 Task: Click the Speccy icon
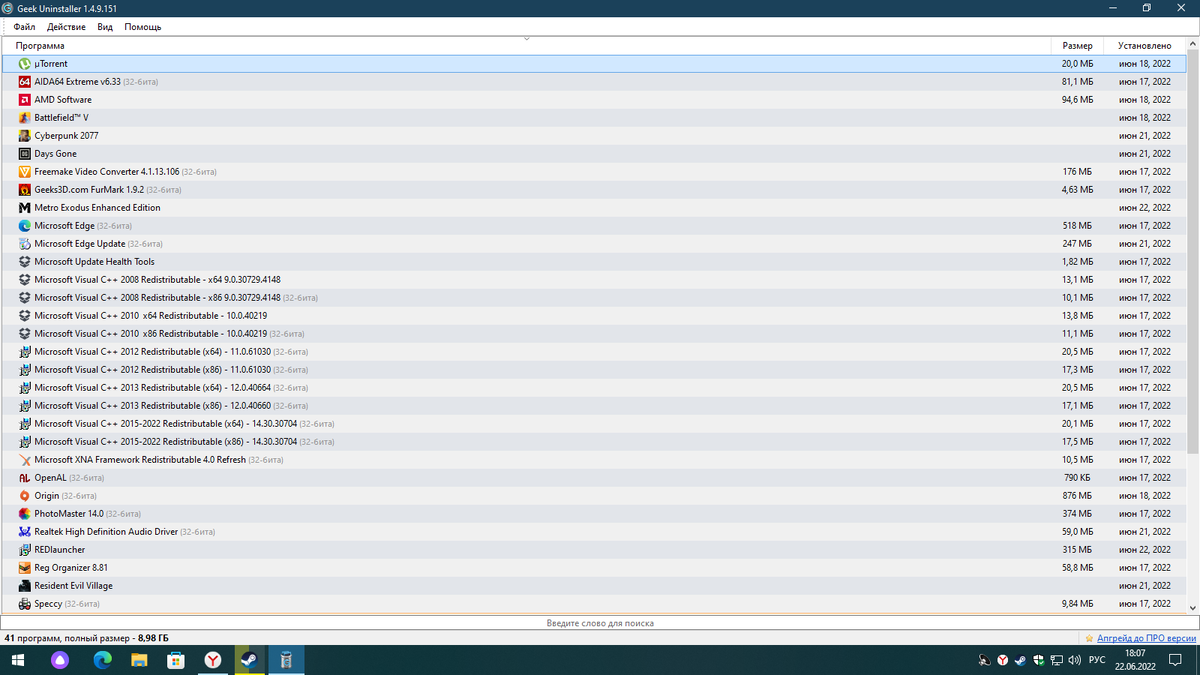tap(25, 604)
